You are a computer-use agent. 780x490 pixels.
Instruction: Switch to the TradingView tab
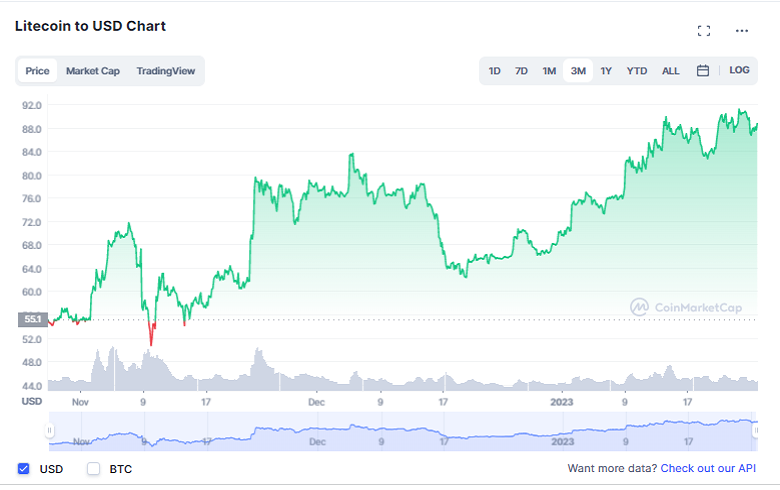pyautogui.click(x=166, y=71)
